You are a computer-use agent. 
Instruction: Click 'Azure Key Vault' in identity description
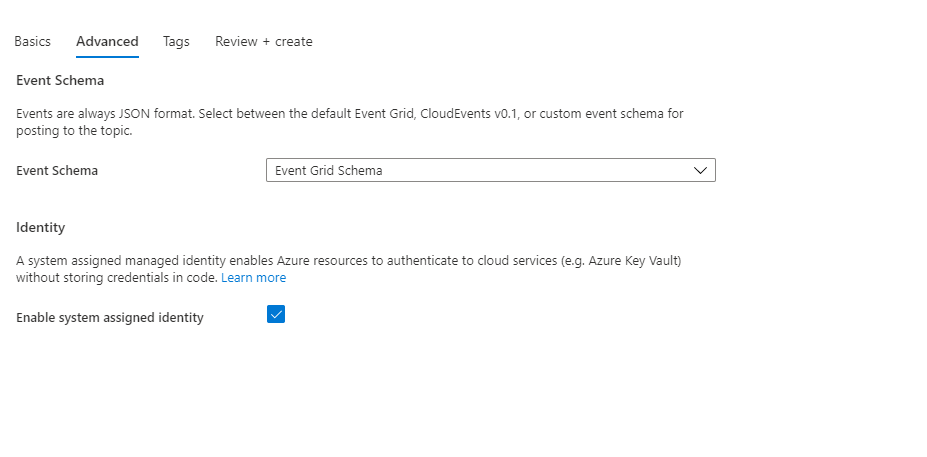pos(636,261)
